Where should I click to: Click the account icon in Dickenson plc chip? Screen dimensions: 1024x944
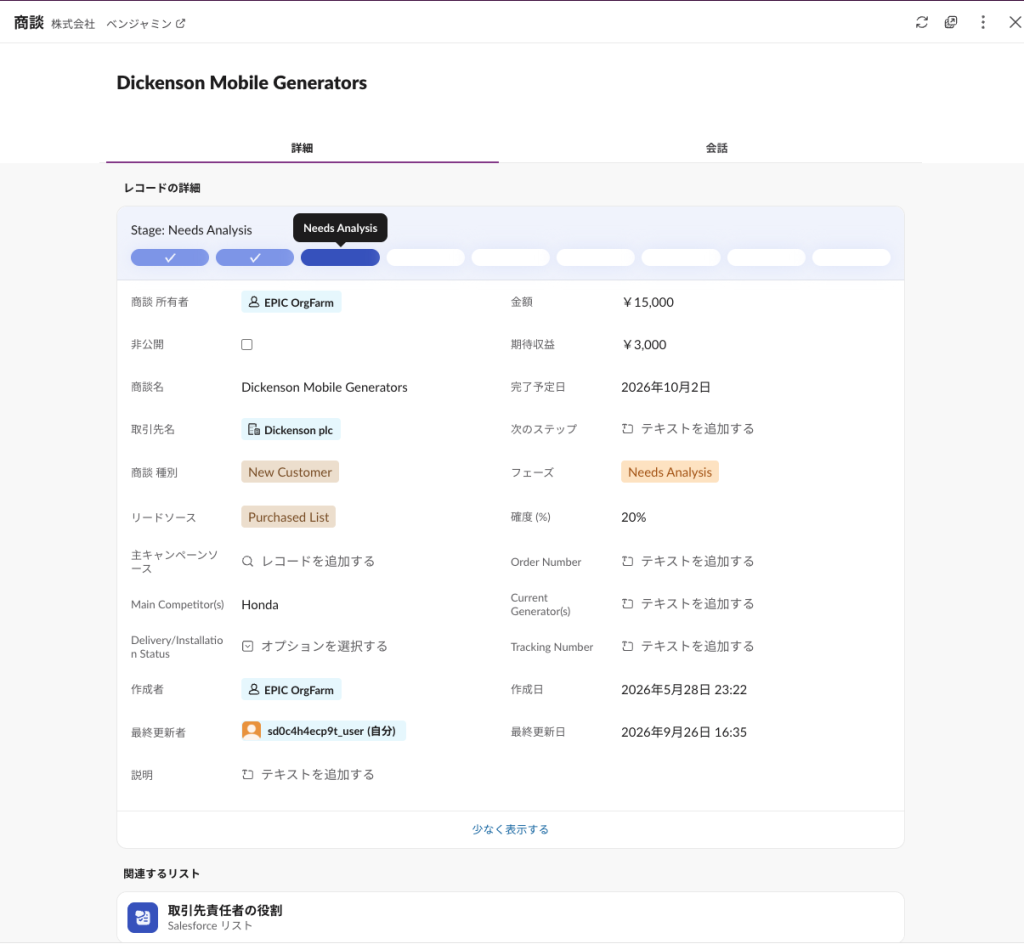pos(253,430)
